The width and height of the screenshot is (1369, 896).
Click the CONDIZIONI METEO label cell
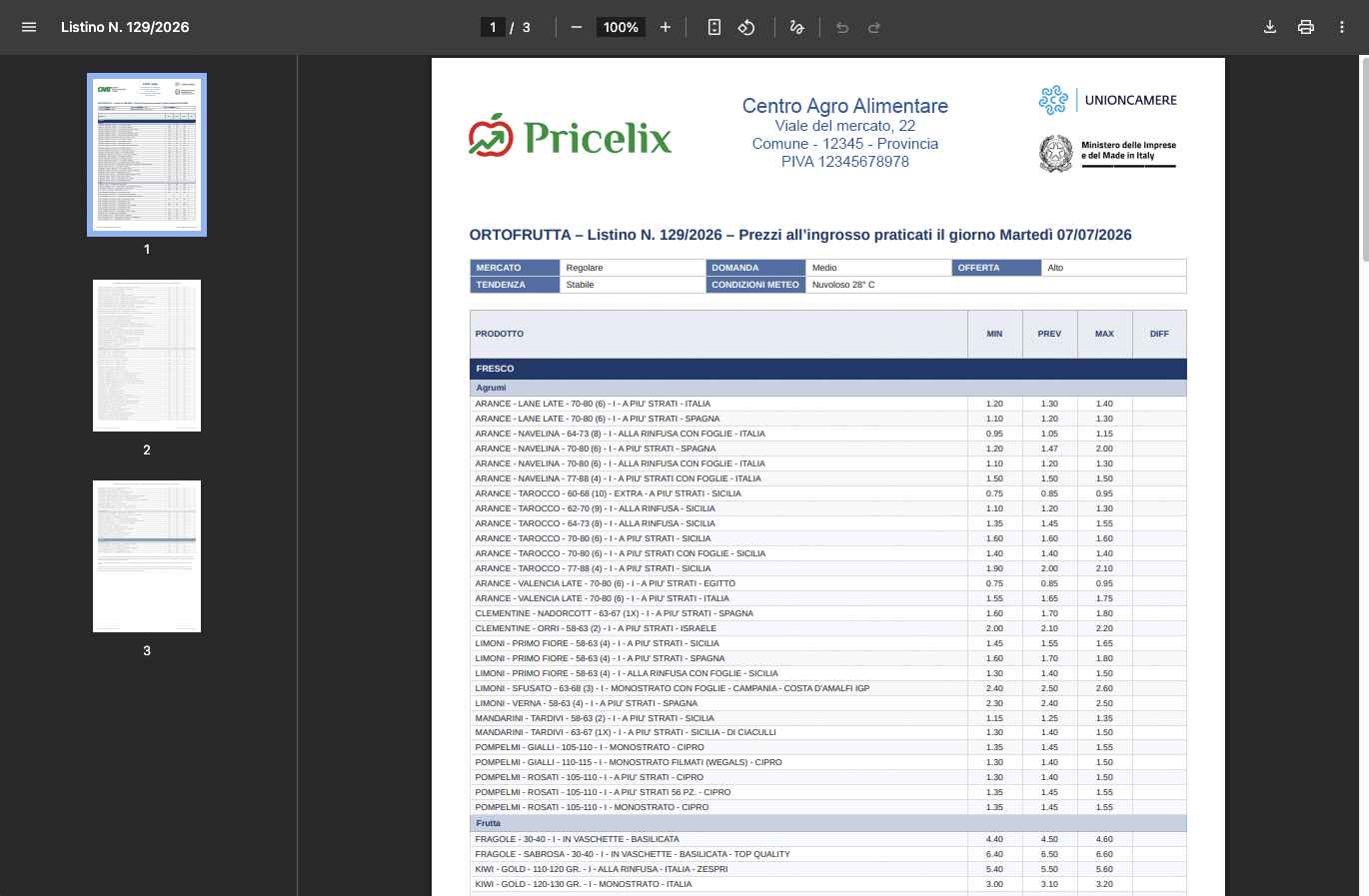pos(755,285)
